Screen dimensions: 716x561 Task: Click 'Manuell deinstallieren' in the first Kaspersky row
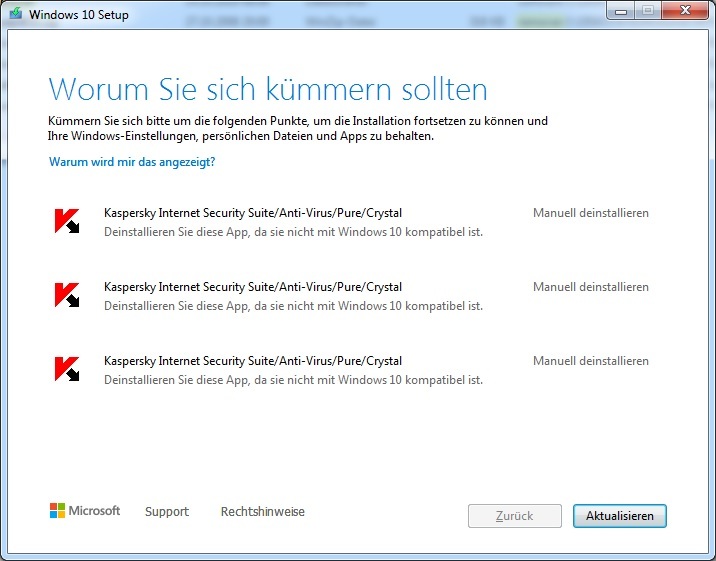[591, 213]
